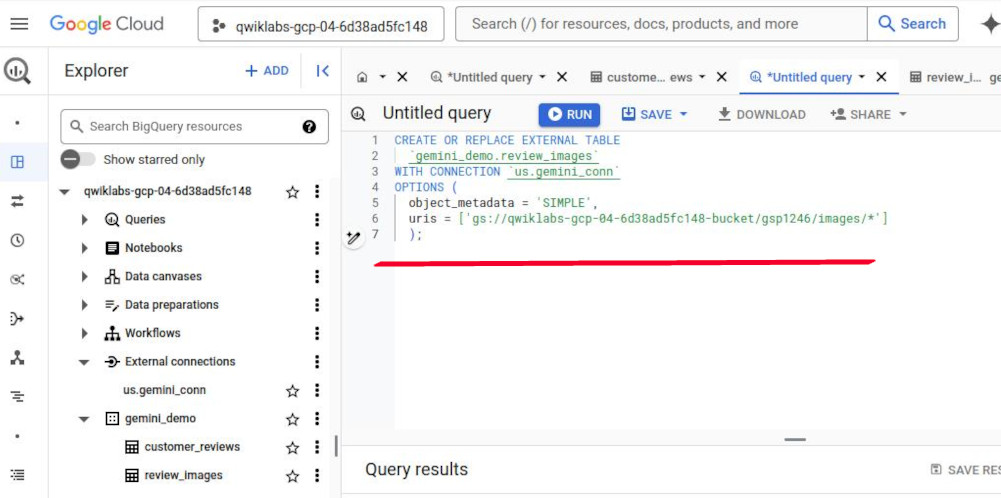Toggle Show starred only switch
Viewport: 1001px width, 498px height.
78,160
